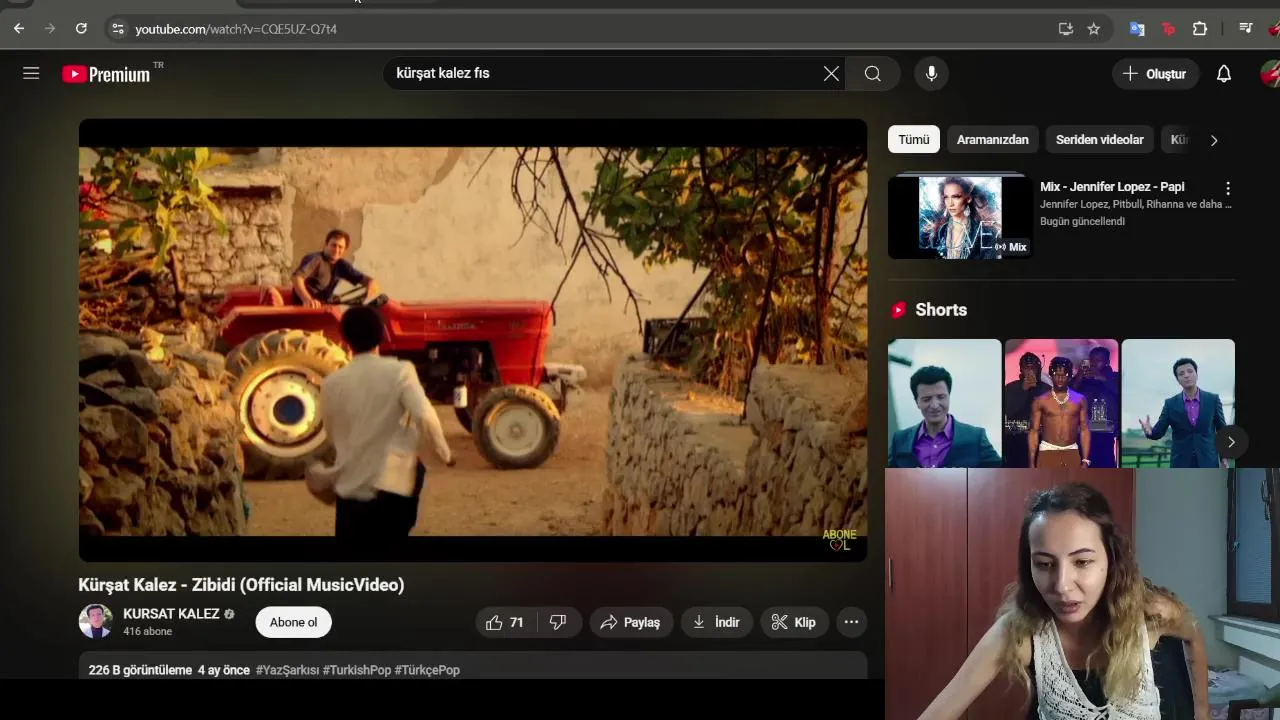Open YouTube hamburger guide menu
Viewport: 1280px width, 720px height.
[31, 73]
